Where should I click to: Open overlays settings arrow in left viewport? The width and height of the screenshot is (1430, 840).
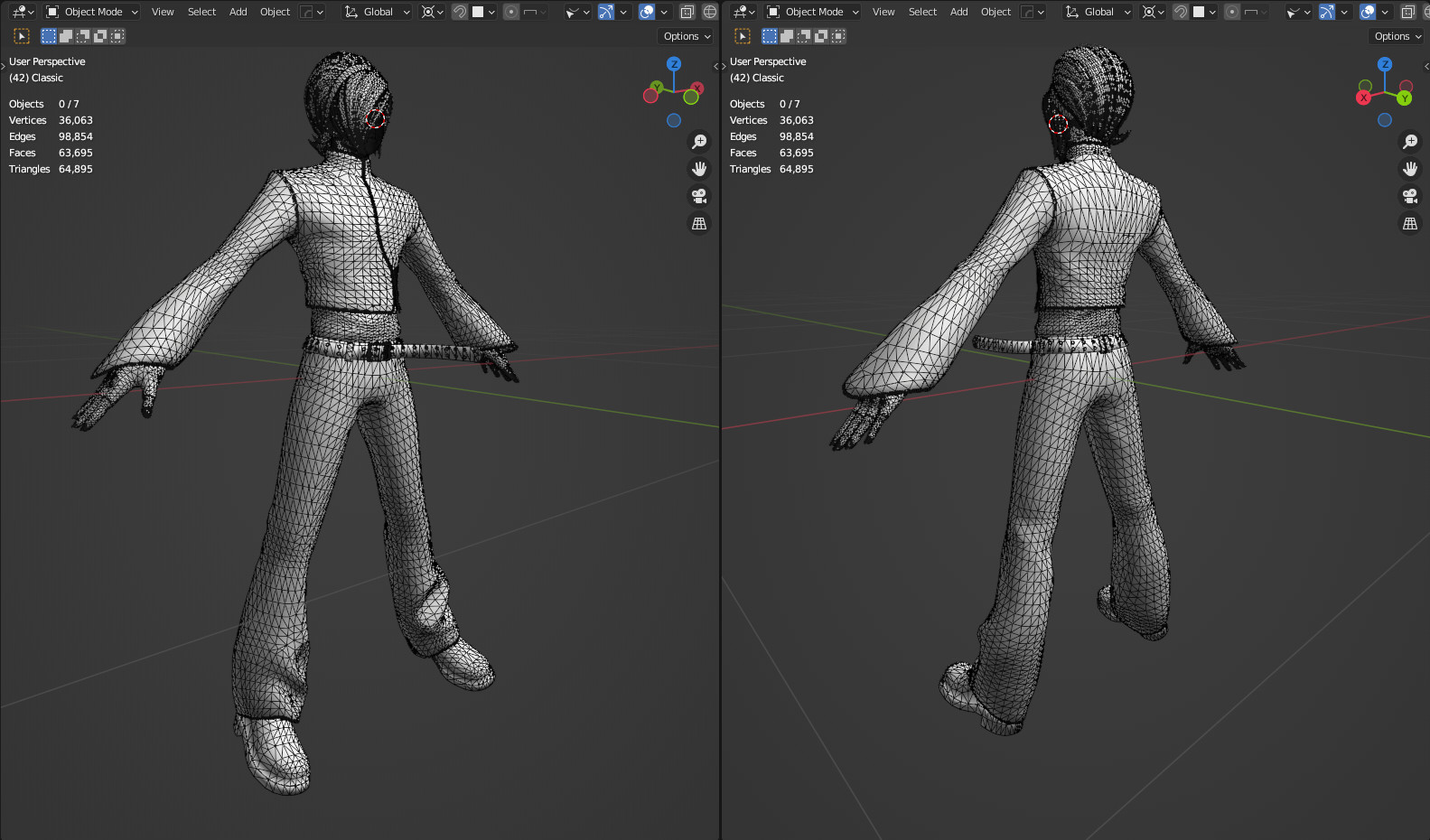click(664, 12)
